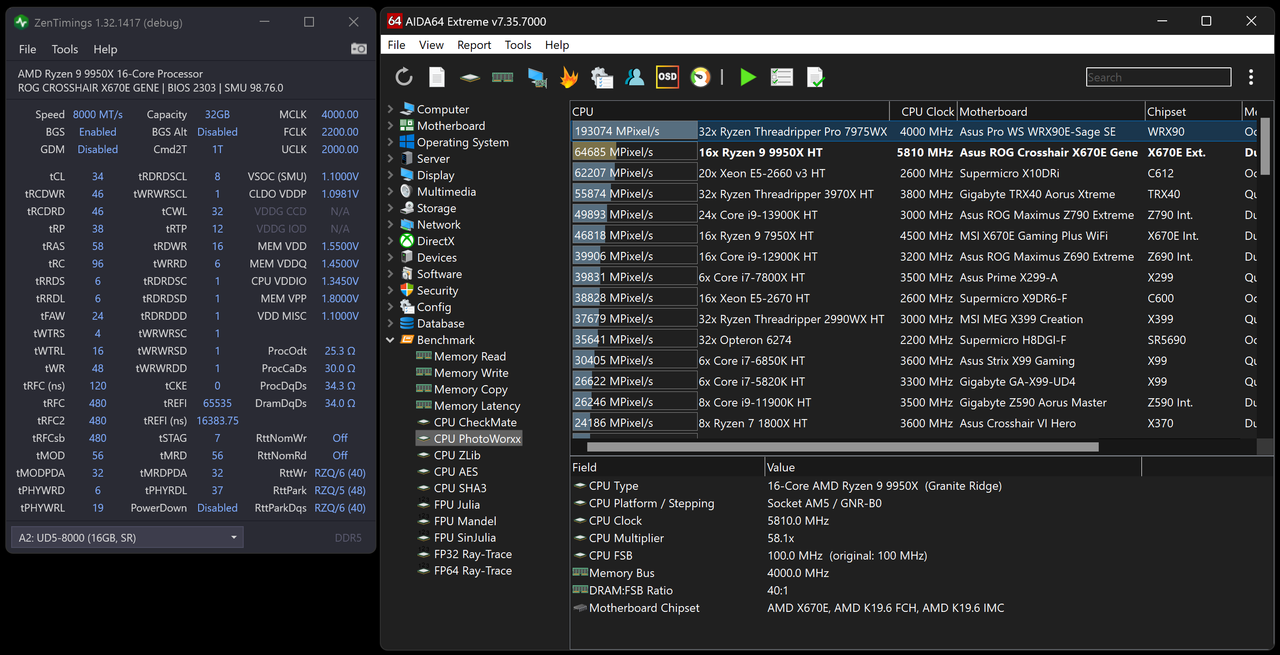This screenshot has width=1280, height=655.
Task: Click the Refresh icon in AIDA64 toolbar
Action: (404, 77)
